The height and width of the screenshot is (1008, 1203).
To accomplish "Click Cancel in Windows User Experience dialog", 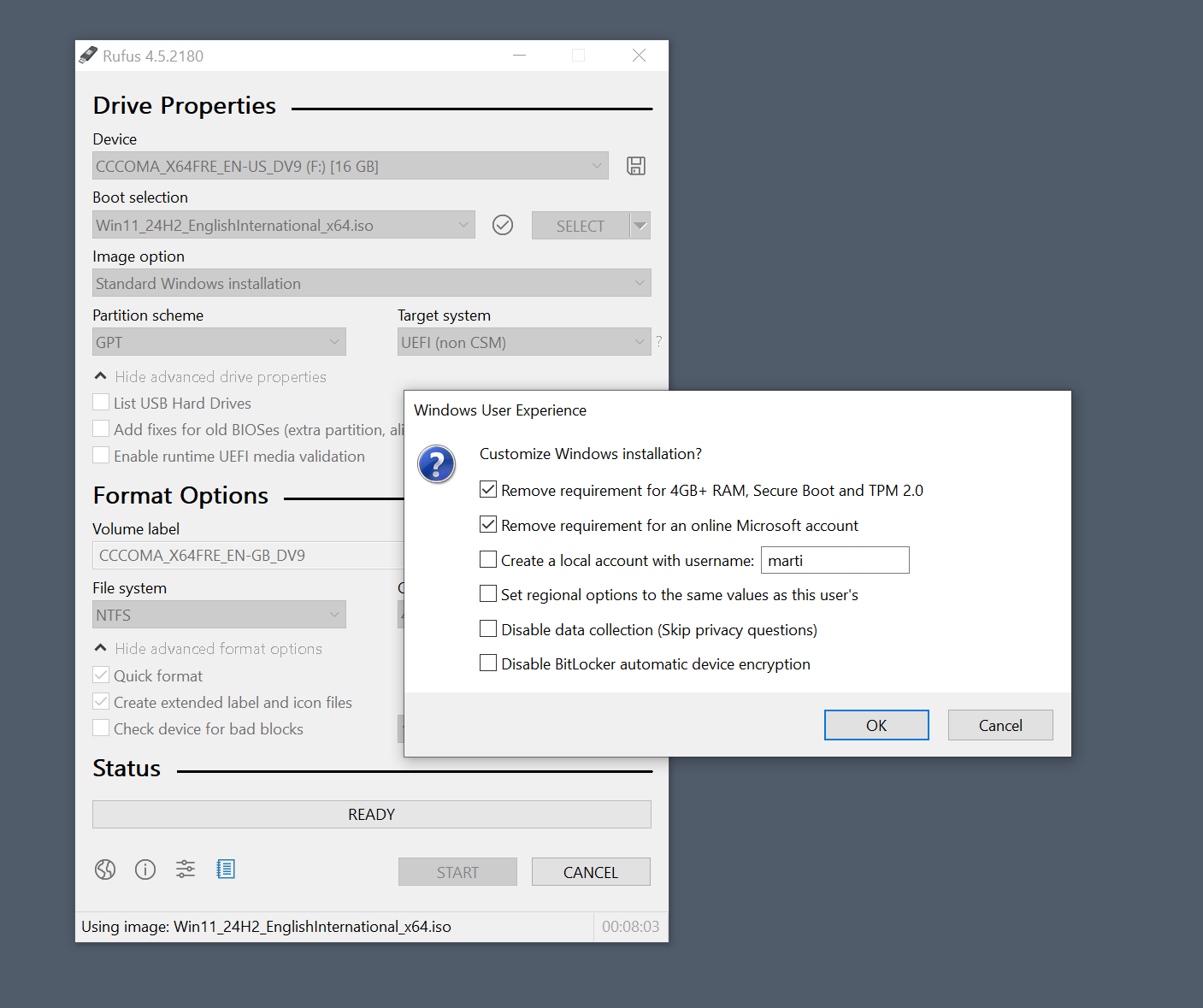I will point(1000,725).
